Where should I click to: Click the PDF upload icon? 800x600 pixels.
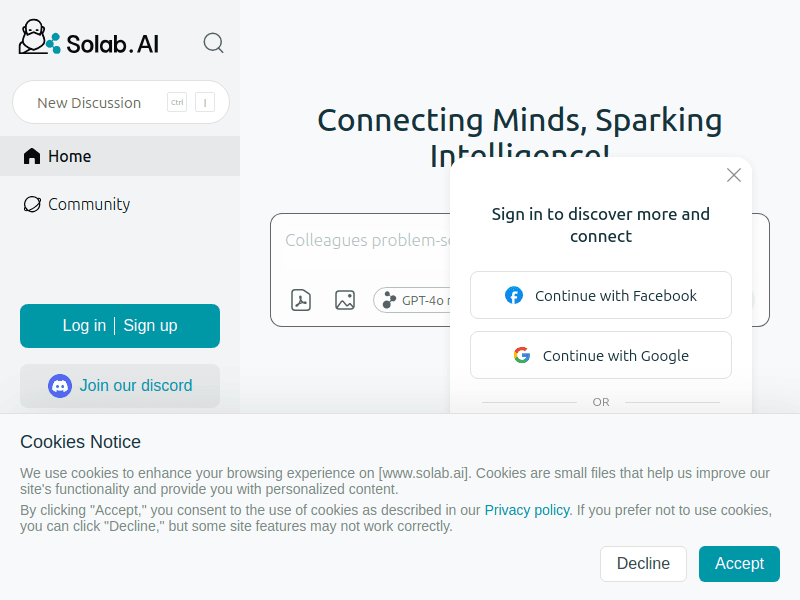pyautogui.click(x=301, y=300)
